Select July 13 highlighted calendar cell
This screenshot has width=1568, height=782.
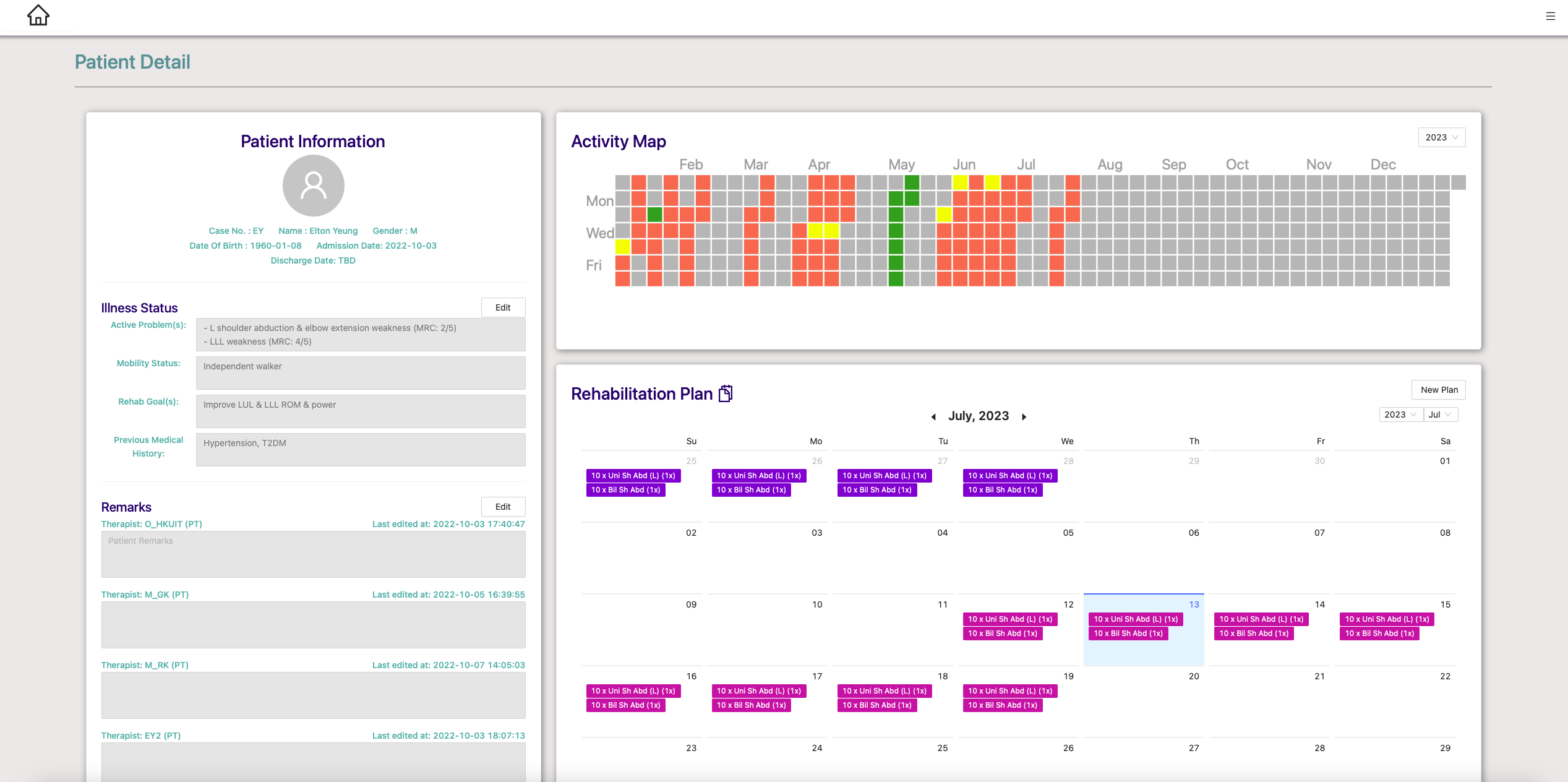1144,630
